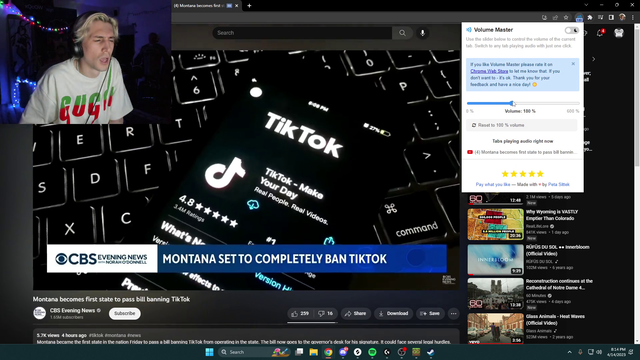Open the Chrome Web Store link

[489, 71]
